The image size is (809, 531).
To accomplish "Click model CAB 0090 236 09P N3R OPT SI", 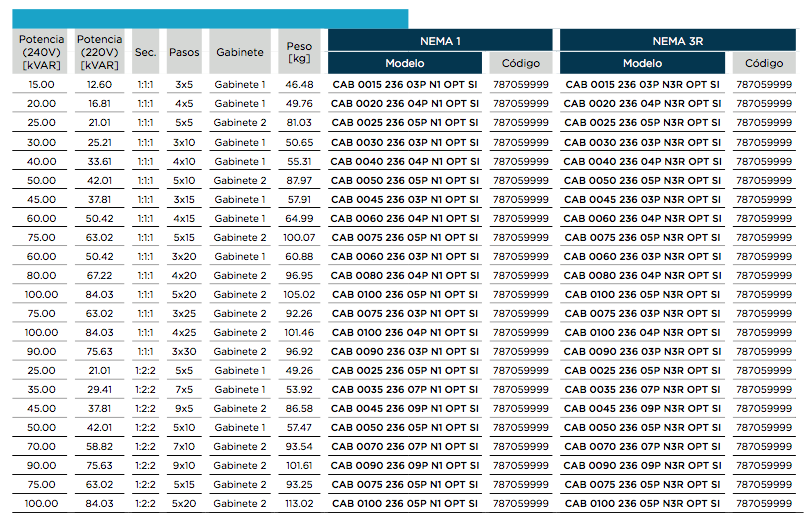I will (642, 465).
